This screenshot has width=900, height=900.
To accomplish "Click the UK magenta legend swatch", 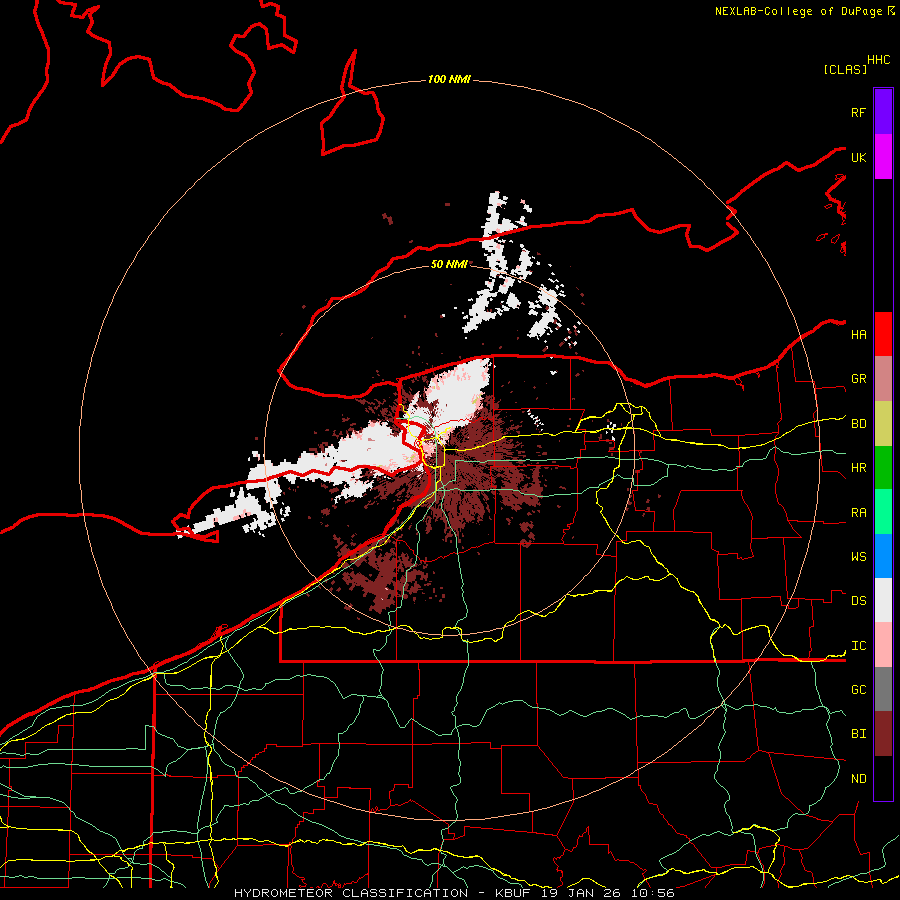I will [x=883, y=157].
